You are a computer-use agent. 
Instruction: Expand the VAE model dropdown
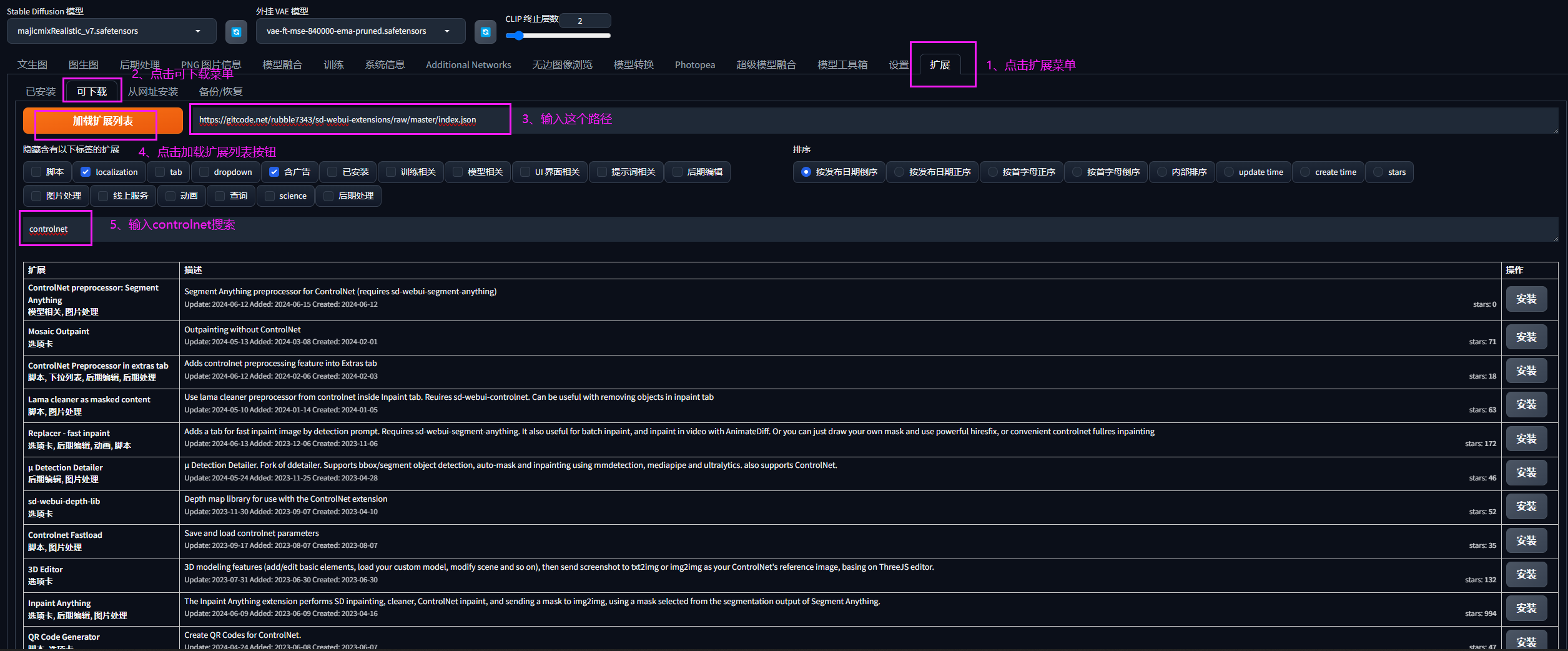pyautogui.click(x=360, y=31)
